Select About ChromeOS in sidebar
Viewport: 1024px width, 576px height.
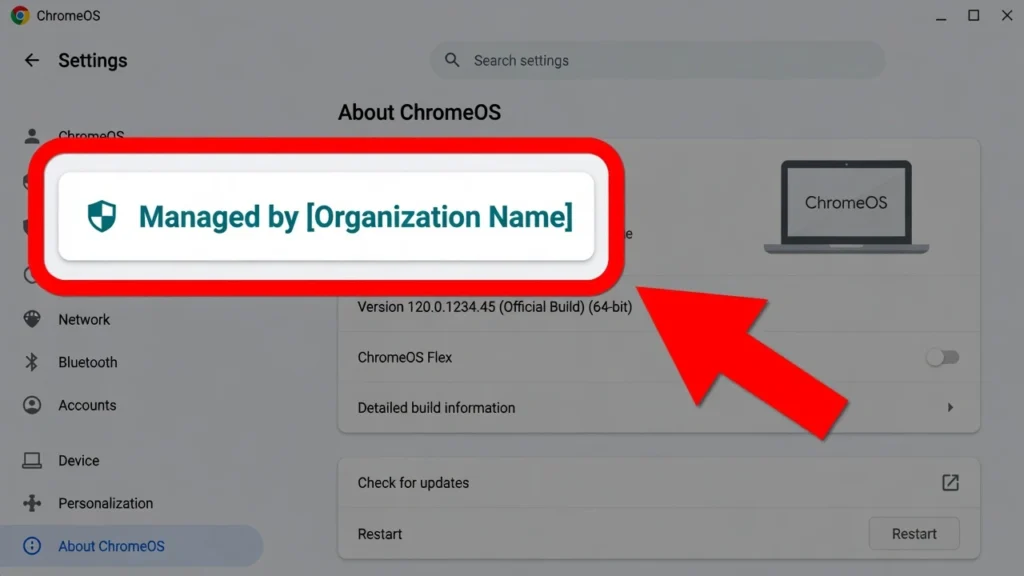(x=131, y=546)
